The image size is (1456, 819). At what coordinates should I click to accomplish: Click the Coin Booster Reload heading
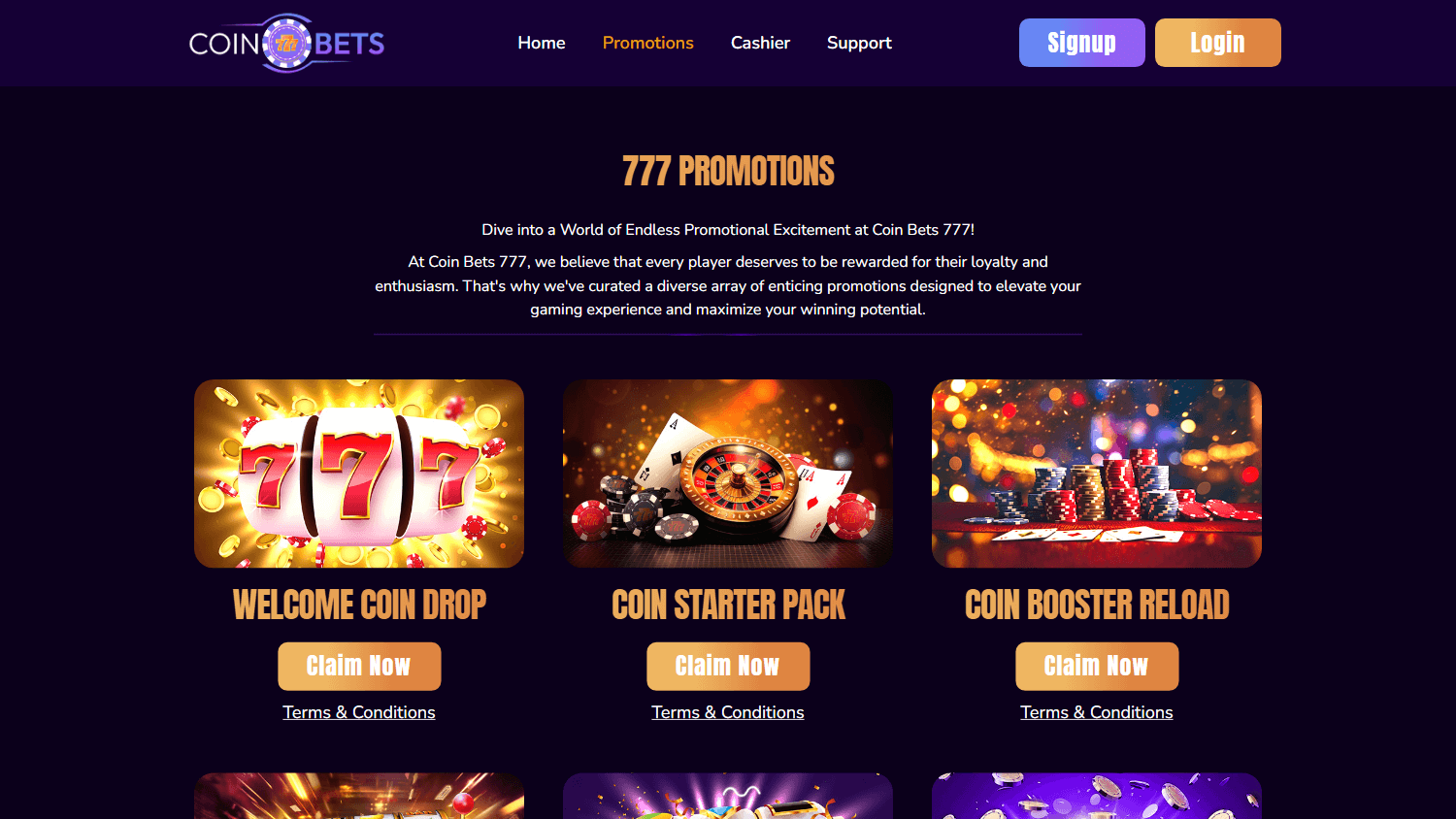[1097, 605]
